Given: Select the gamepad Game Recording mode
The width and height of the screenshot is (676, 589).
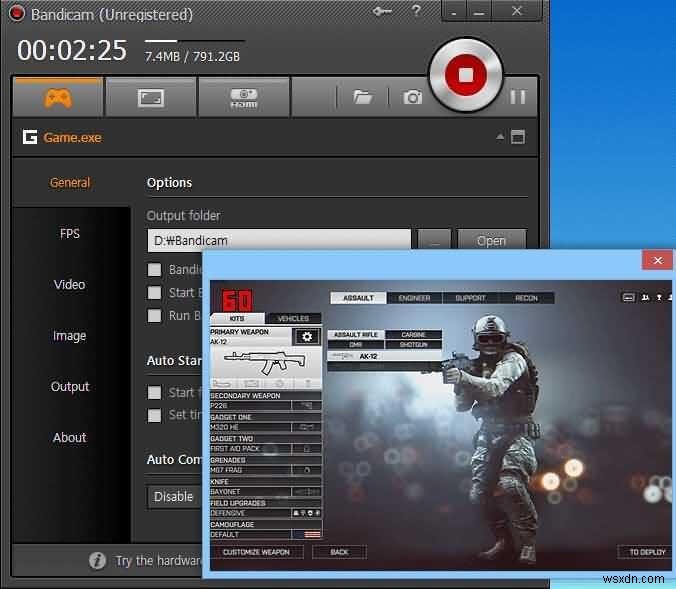Looking at the screenshot, I should tap(58, 97).
